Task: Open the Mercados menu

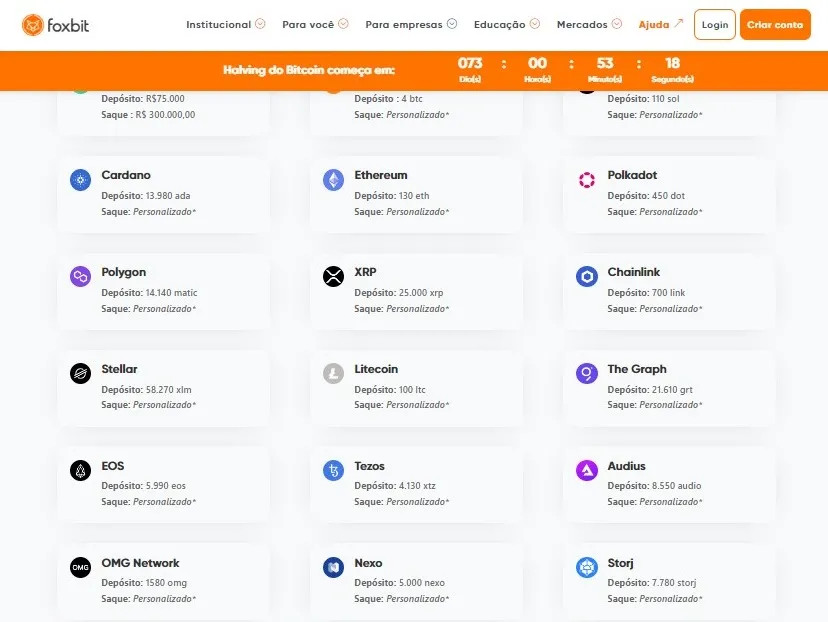Action: [589, 24]
